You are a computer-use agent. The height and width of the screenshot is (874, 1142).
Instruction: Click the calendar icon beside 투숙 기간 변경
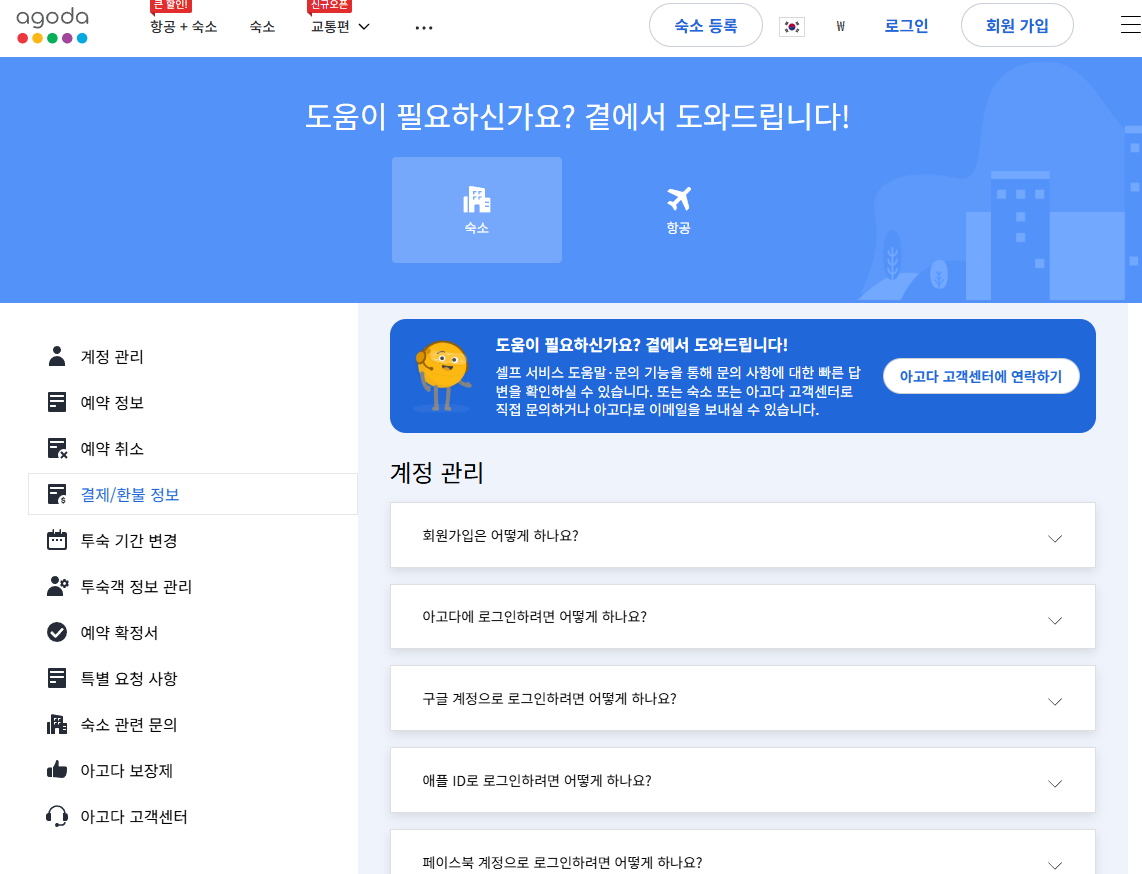click(57, 540)
